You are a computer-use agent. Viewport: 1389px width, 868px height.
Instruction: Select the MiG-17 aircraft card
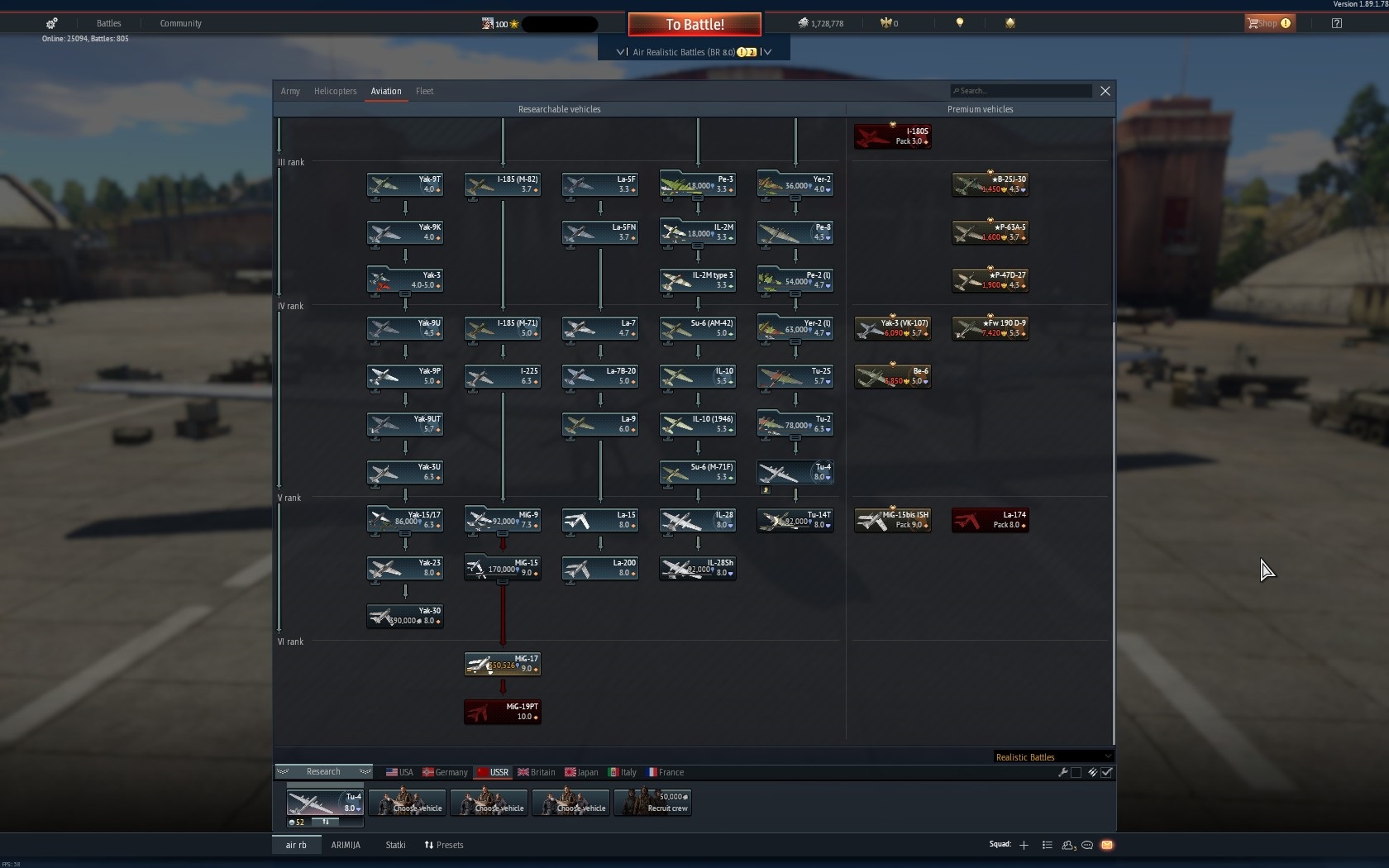[503, 664]
